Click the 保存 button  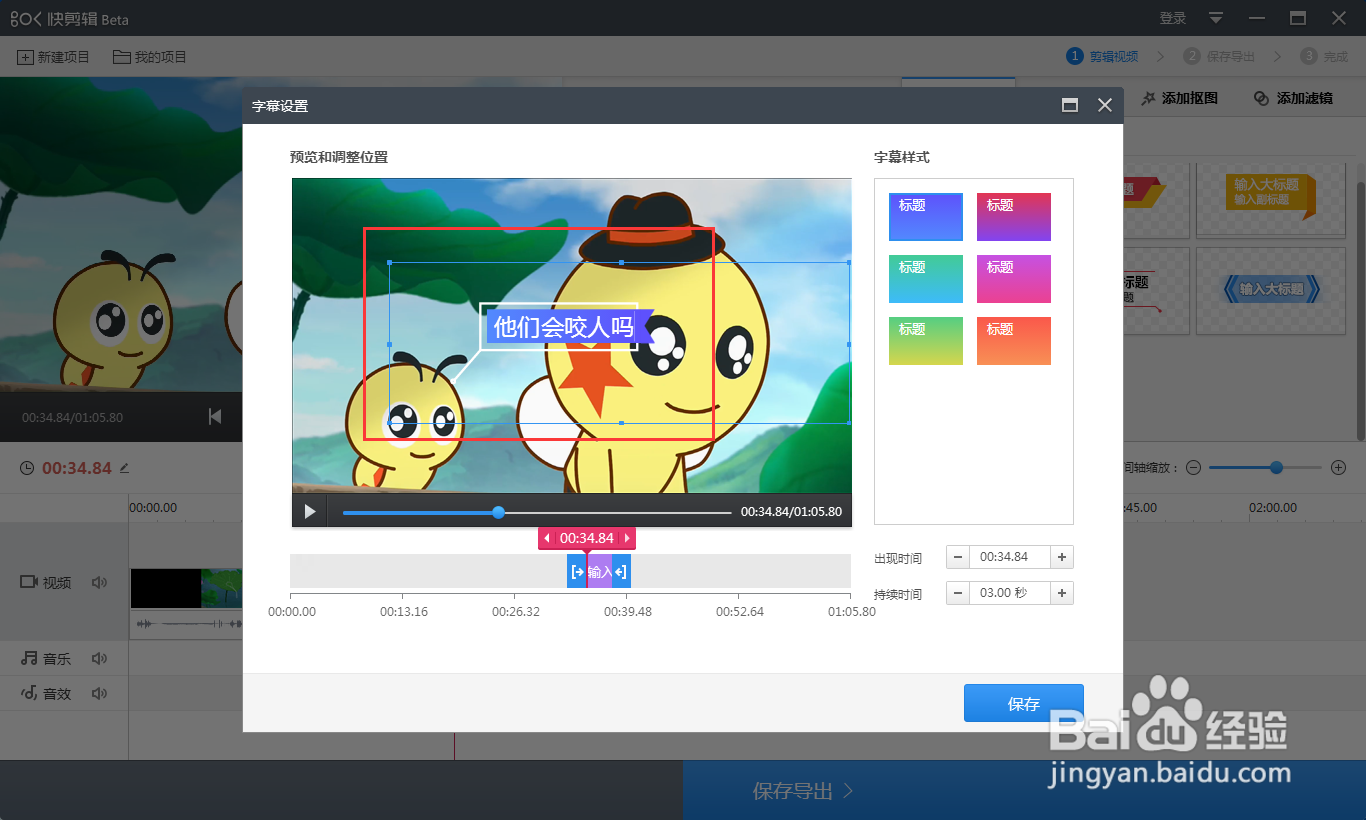click(x=1024, y=703)
